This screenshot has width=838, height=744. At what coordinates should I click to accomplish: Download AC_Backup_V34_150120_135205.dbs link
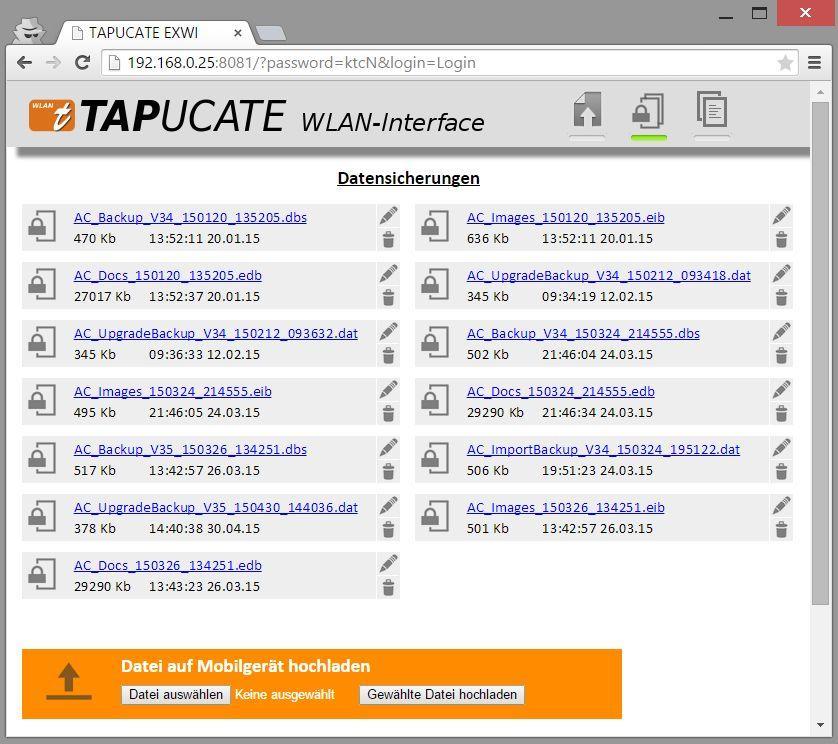point(190,218)
